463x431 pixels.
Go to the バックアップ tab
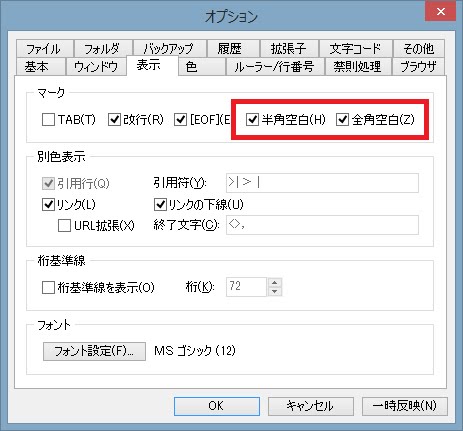[x=170, y=49]
